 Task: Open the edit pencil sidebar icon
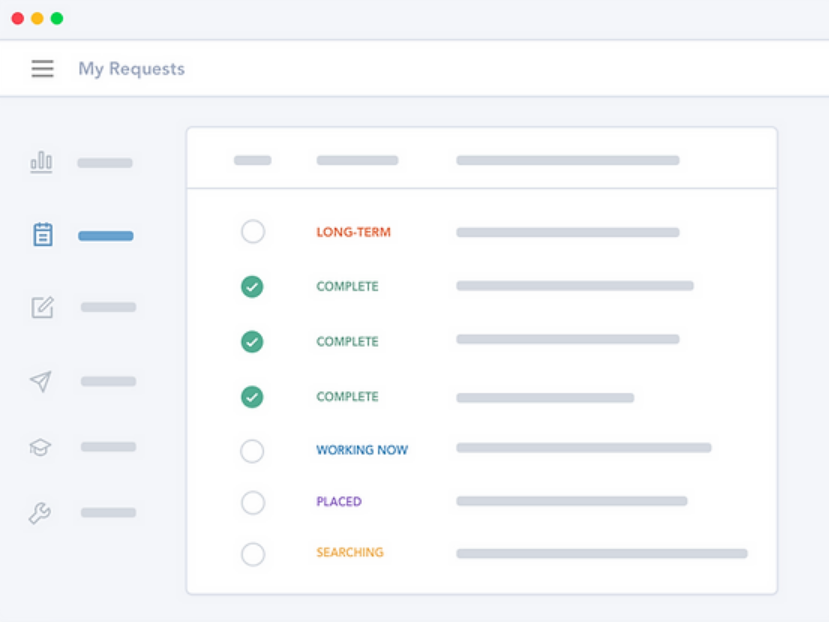click(42, 307)
